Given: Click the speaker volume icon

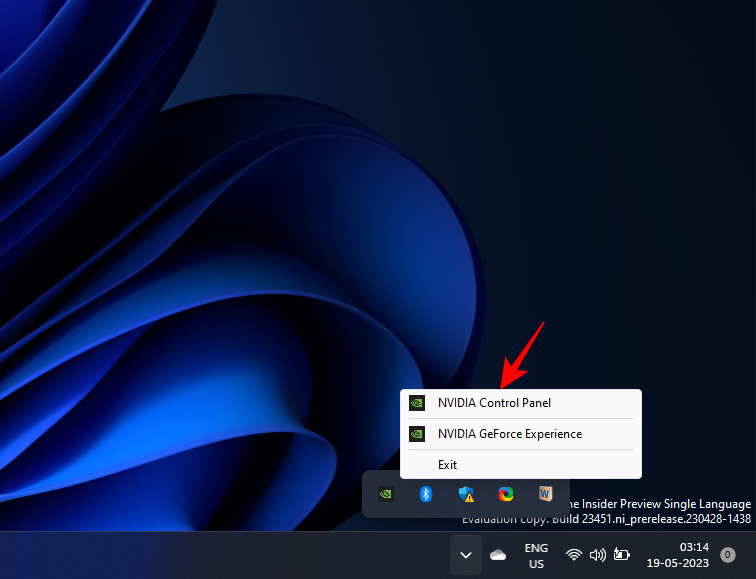Looking at the screenshot, I should (x=598, y=555).
